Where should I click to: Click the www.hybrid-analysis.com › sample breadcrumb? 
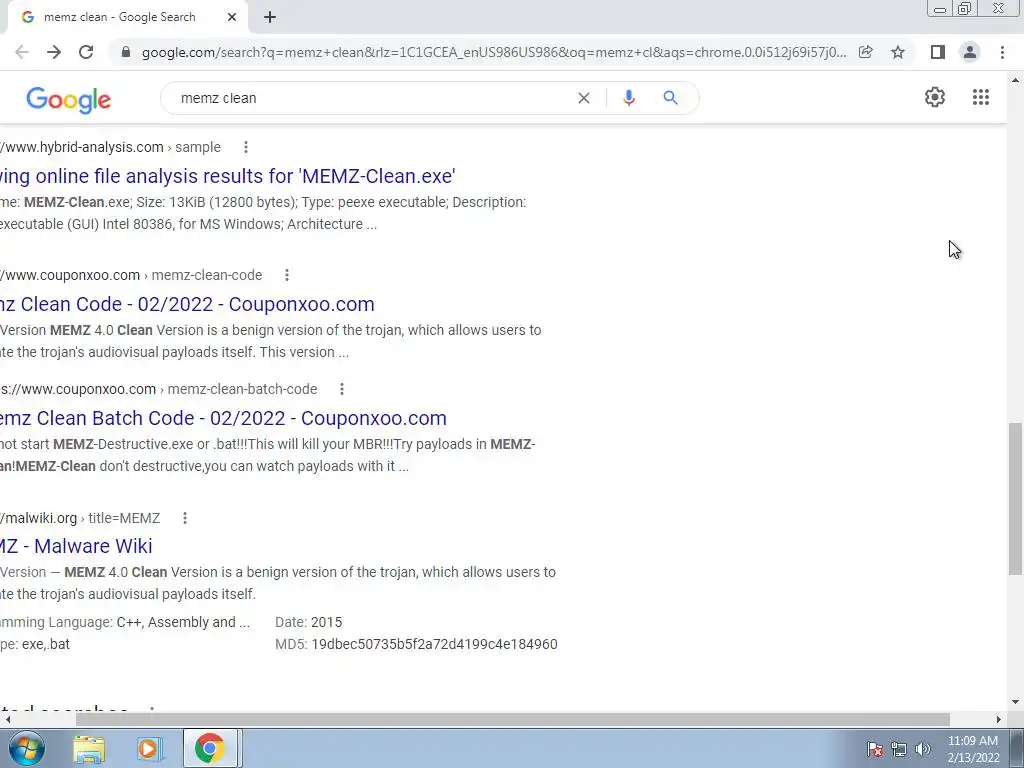(x=110, y=147)
